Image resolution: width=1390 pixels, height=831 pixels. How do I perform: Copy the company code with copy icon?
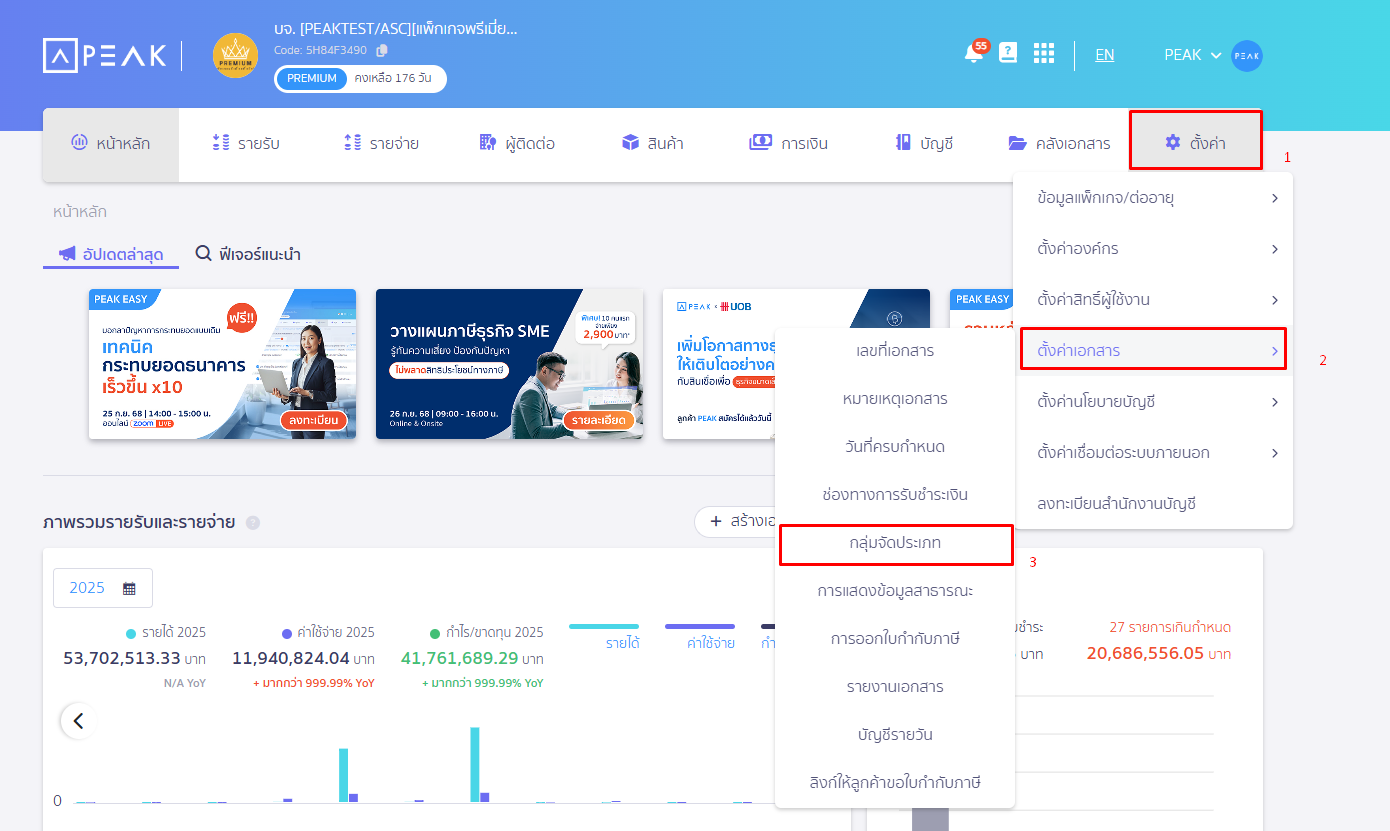[x=382, y=50]
